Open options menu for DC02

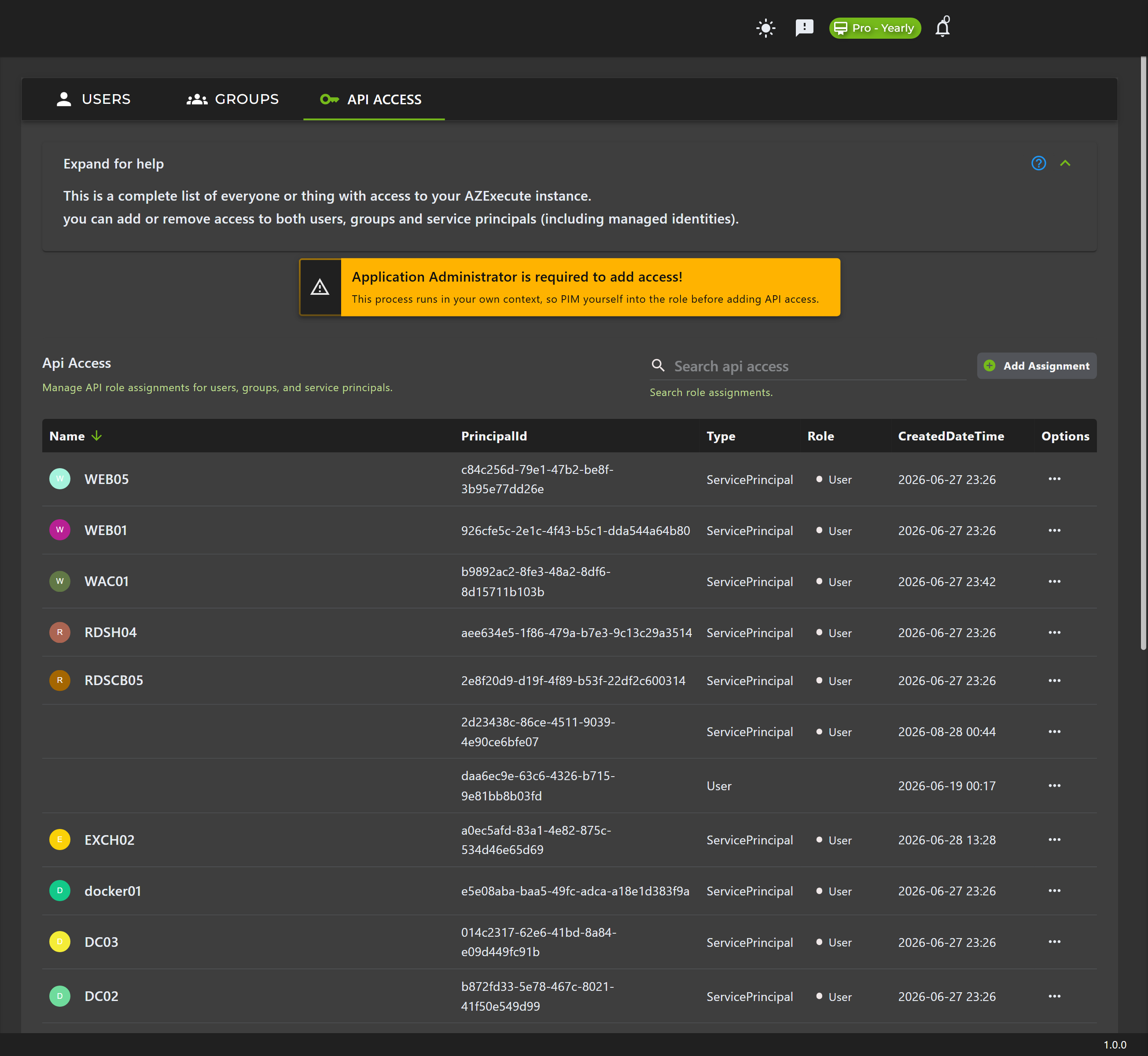(x=1054, y=996)
